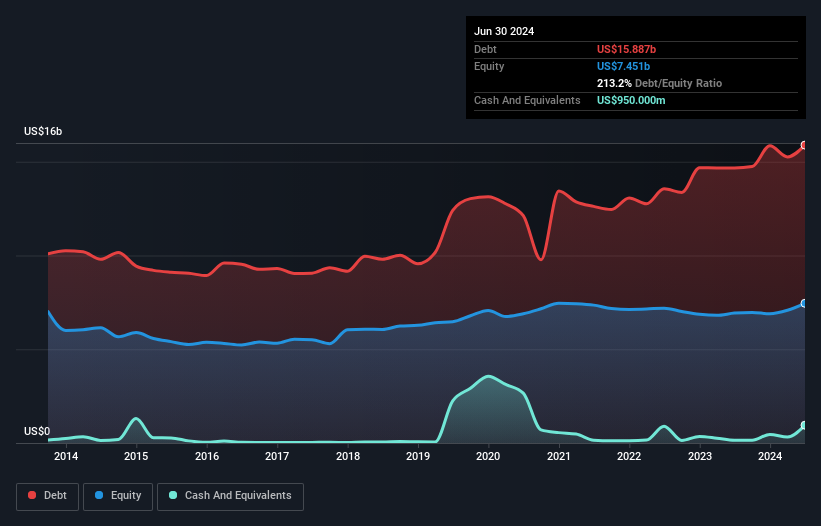Click the 2018 x-axis label

click(x=348, y=456)
